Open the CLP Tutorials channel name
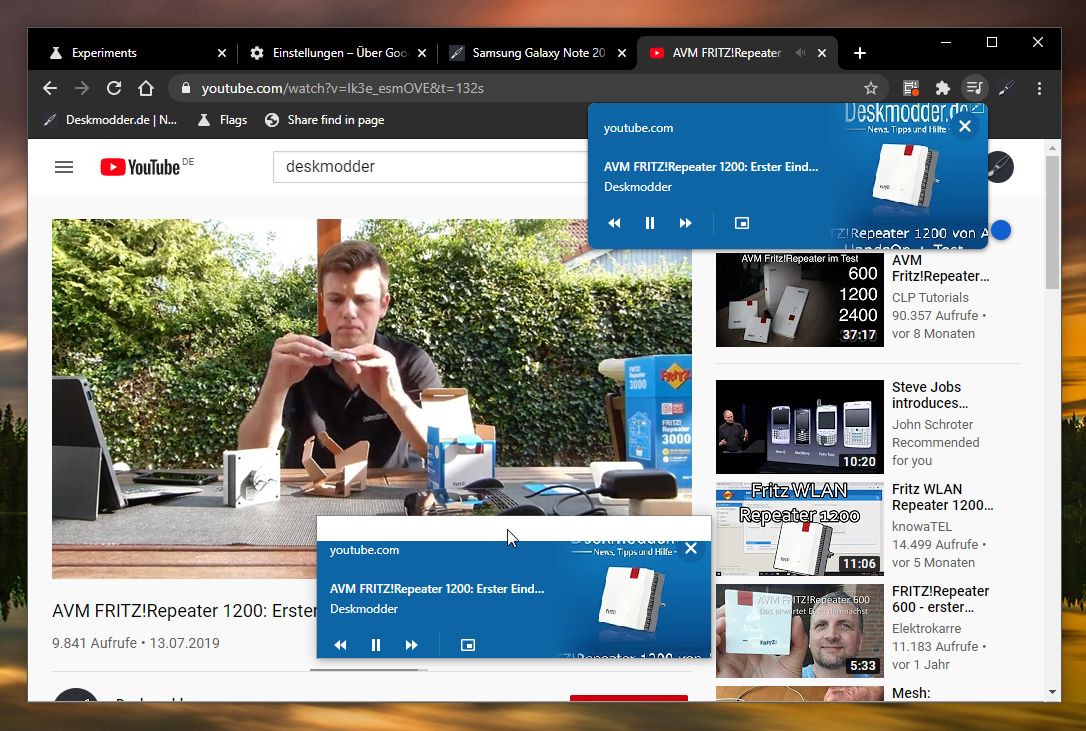Screen dimensions: 1086x731 coord(930,297)
